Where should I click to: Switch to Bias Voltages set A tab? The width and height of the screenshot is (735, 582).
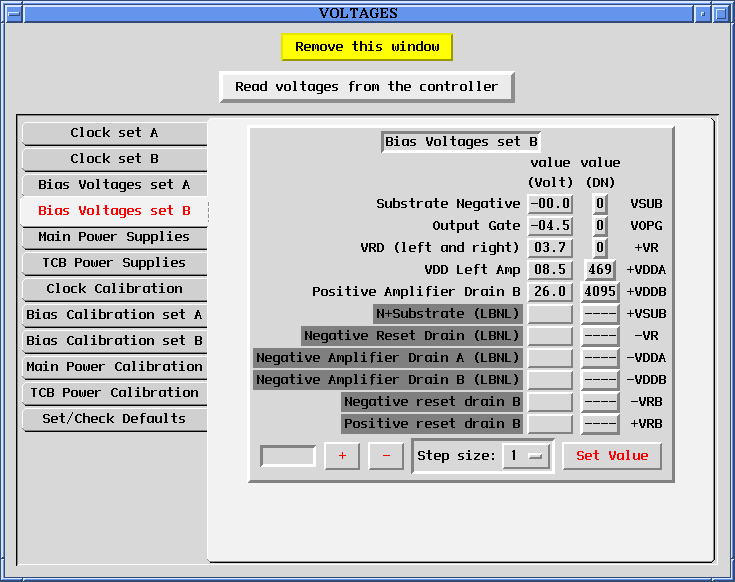coord(114,185)
